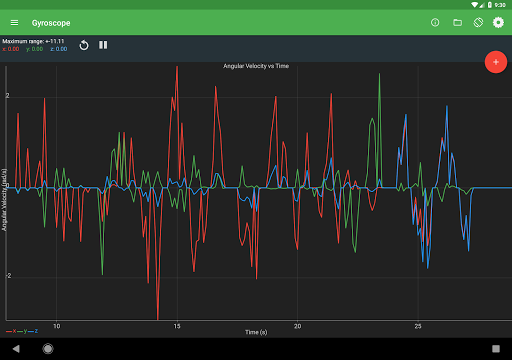Tap the red plus floating button
This screenshot has width=512, height=360.
click(496, 62)
